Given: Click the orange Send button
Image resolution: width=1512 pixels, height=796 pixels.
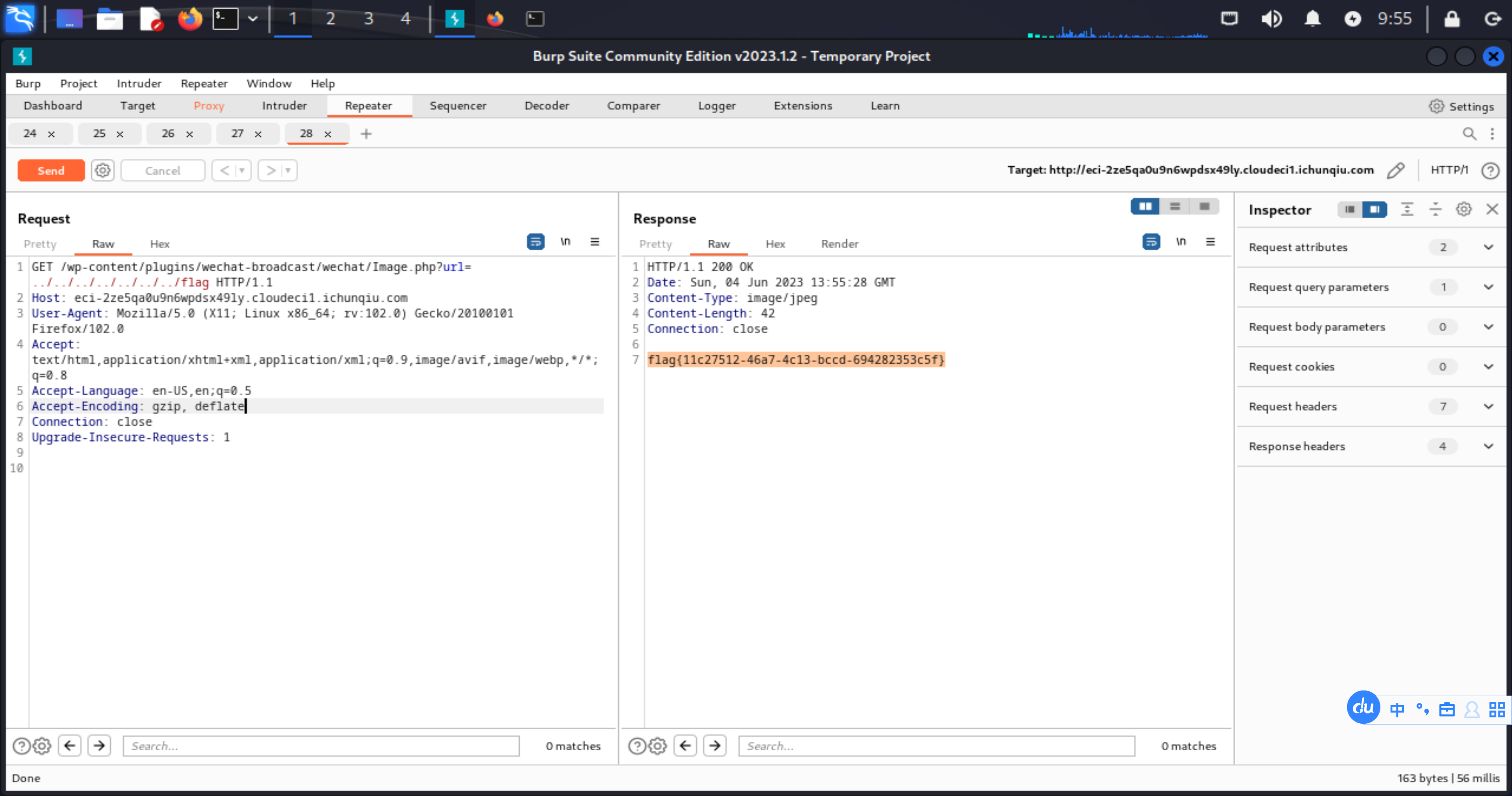Looking at the screenshot, I should (x=51, y=170).
